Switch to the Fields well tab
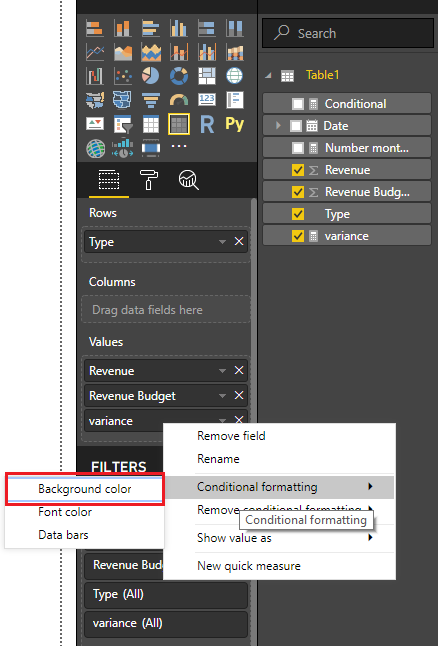This screenshot has width=438, height=646. (109, 180)
